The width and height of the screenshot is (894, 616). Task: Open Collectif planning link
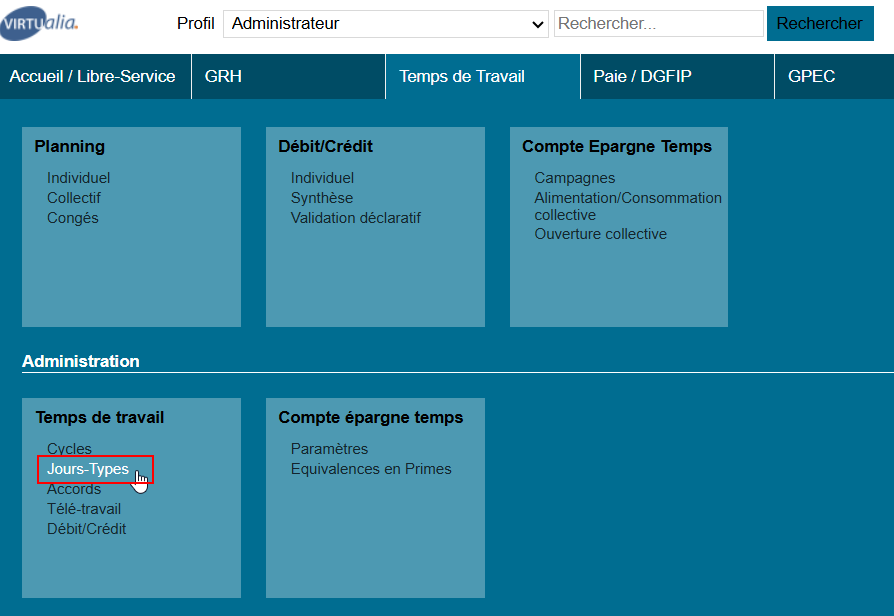74,198
